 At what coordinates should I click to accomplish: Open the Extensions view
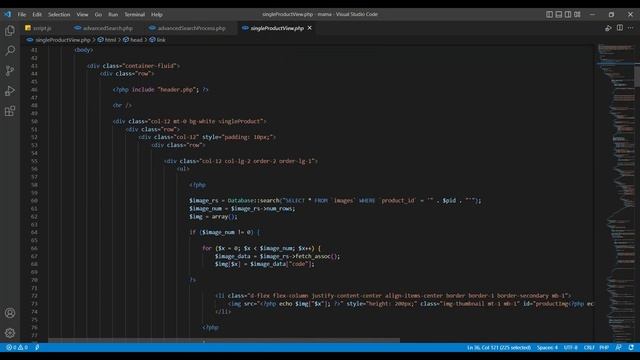pyautogui.click(x=10, y=111)
